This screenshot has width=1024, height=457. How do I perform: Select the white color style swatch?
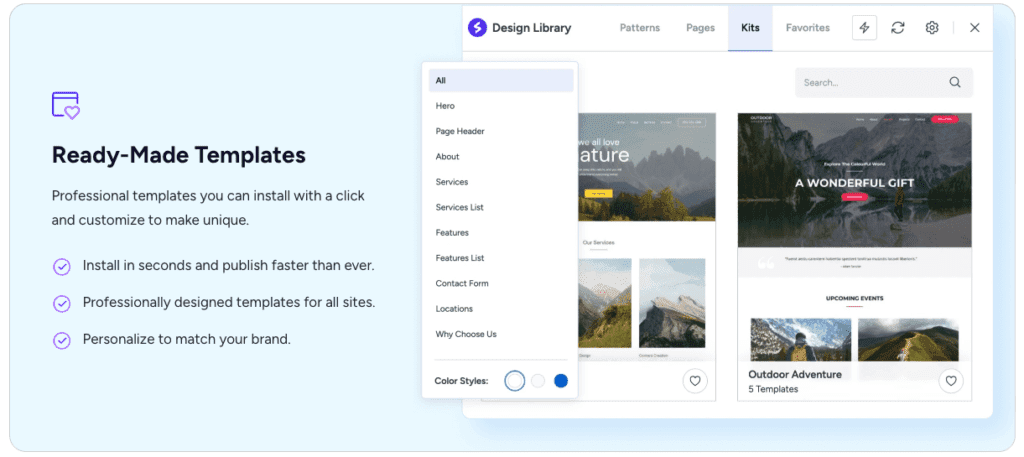click(515, 381)
